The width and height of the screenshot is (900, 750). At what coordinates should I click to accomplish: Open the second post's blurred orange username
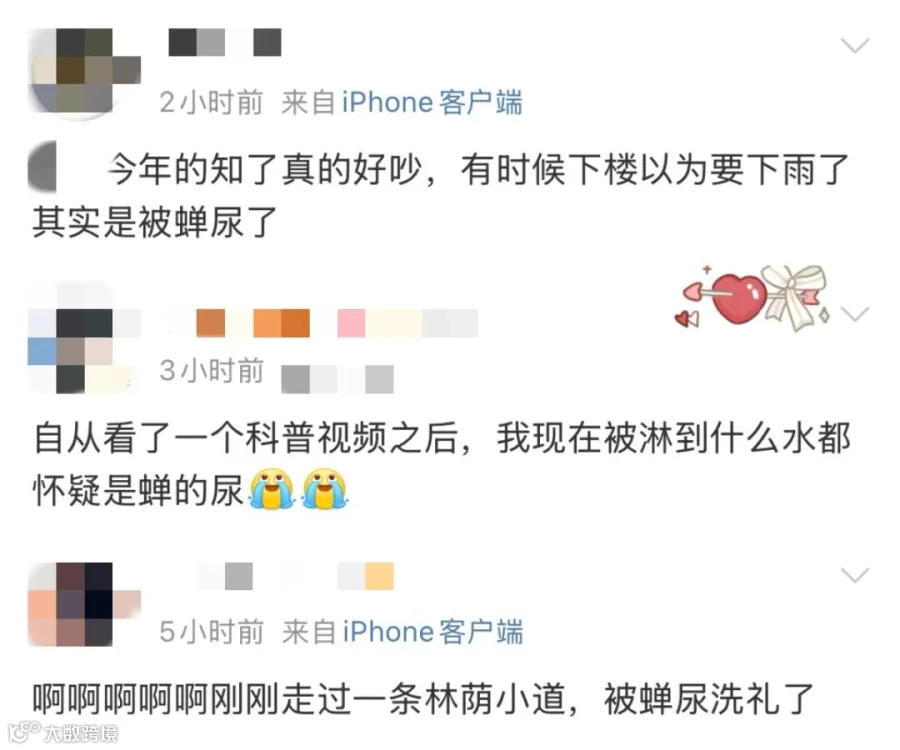337,323
